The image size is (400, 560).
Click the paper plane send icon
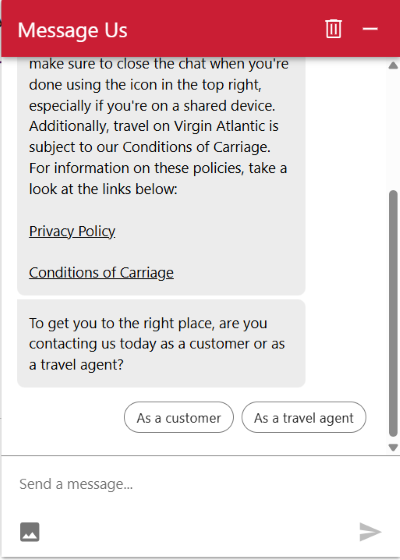pos(370,532)
